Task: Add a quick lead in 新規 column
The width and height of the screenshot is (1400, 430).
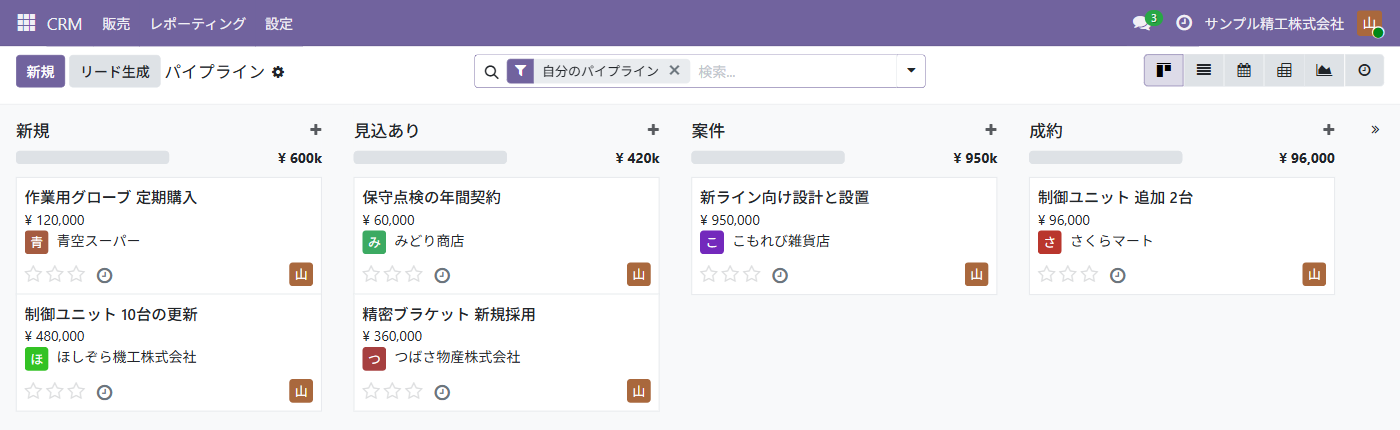Action: click(316, 130)
